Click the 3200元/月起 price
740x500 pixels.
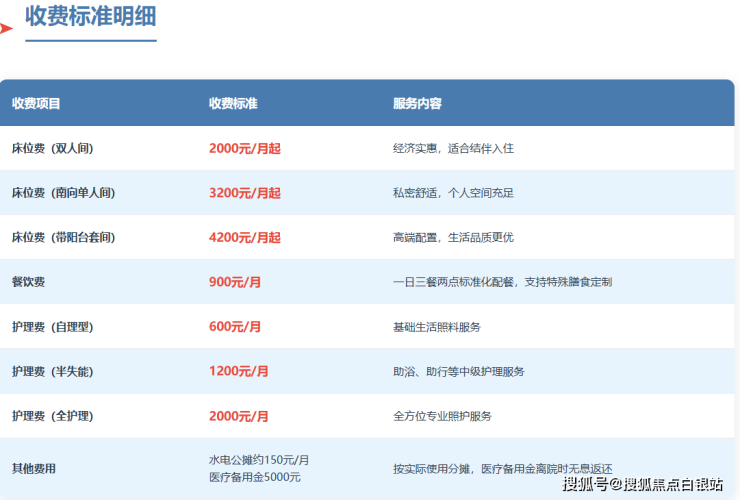pyautogui.click(x=245, y=193)
